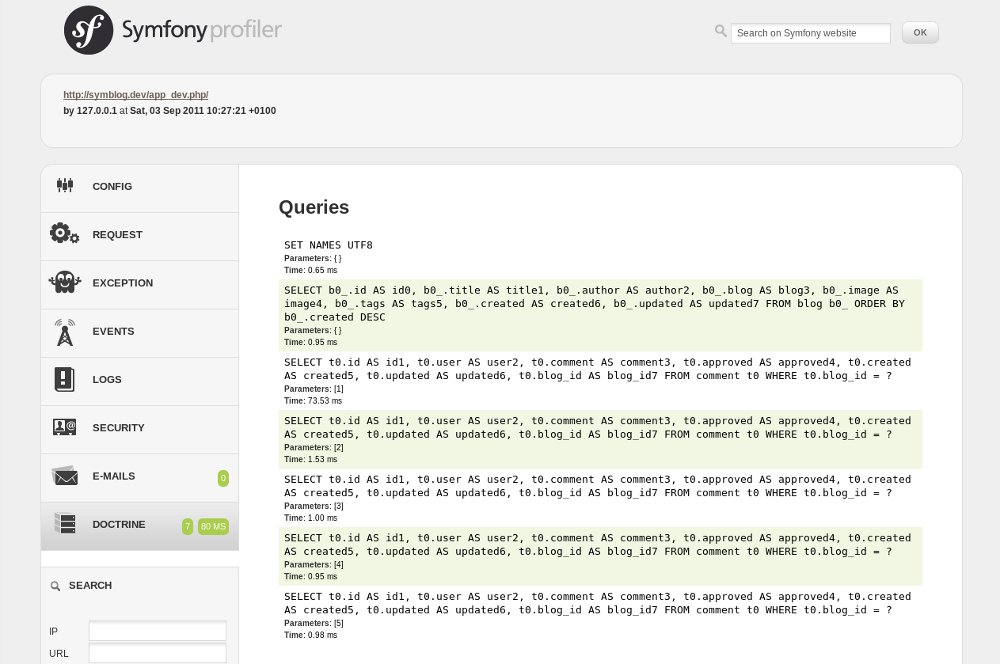Image resolution: width=1000 pixels, height=664 pixels.
Task: Click the SEARCH section heading
Action: 90,586
